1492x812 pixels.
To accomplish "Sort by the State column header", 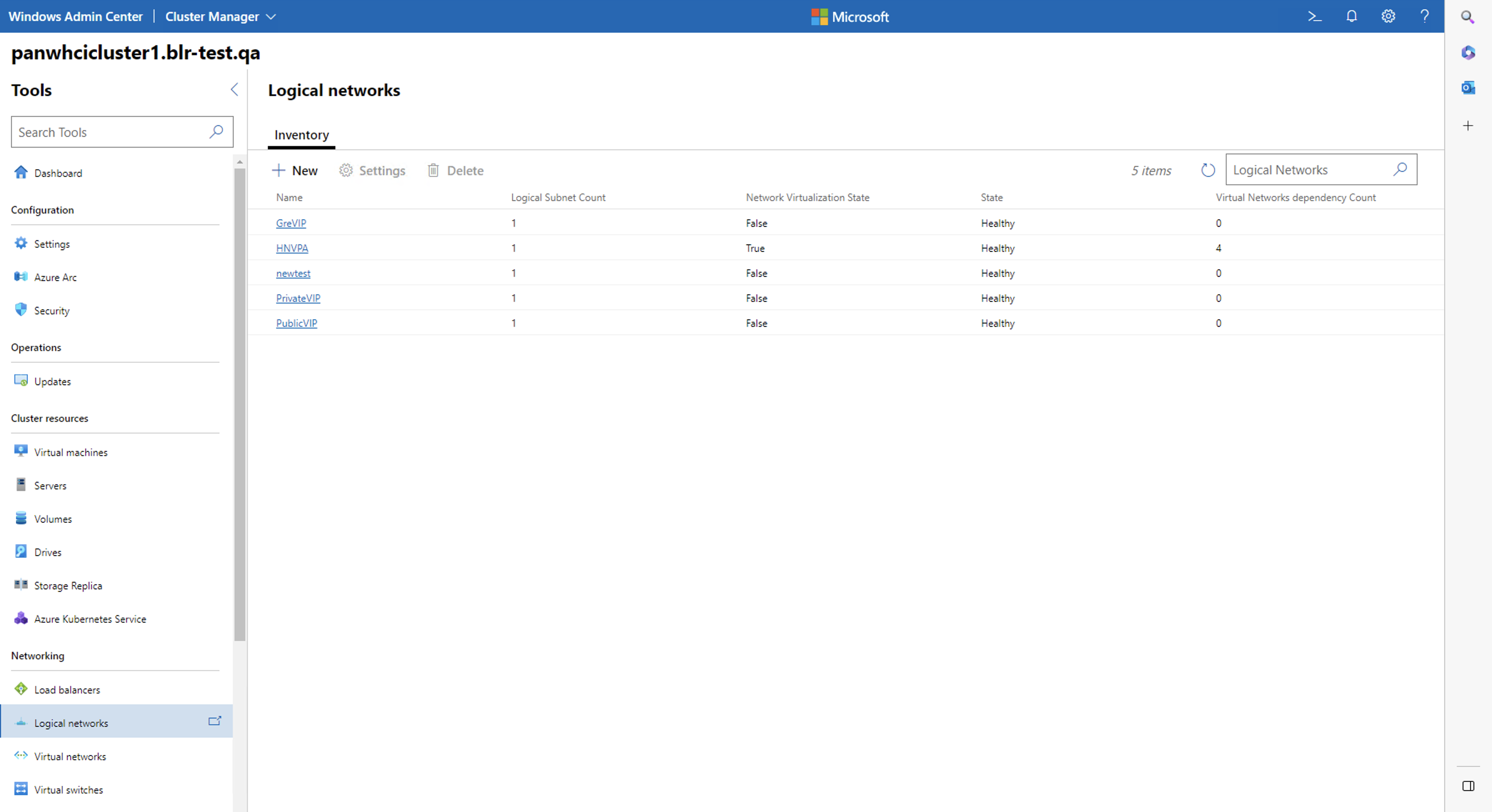I will click(991, 198).
